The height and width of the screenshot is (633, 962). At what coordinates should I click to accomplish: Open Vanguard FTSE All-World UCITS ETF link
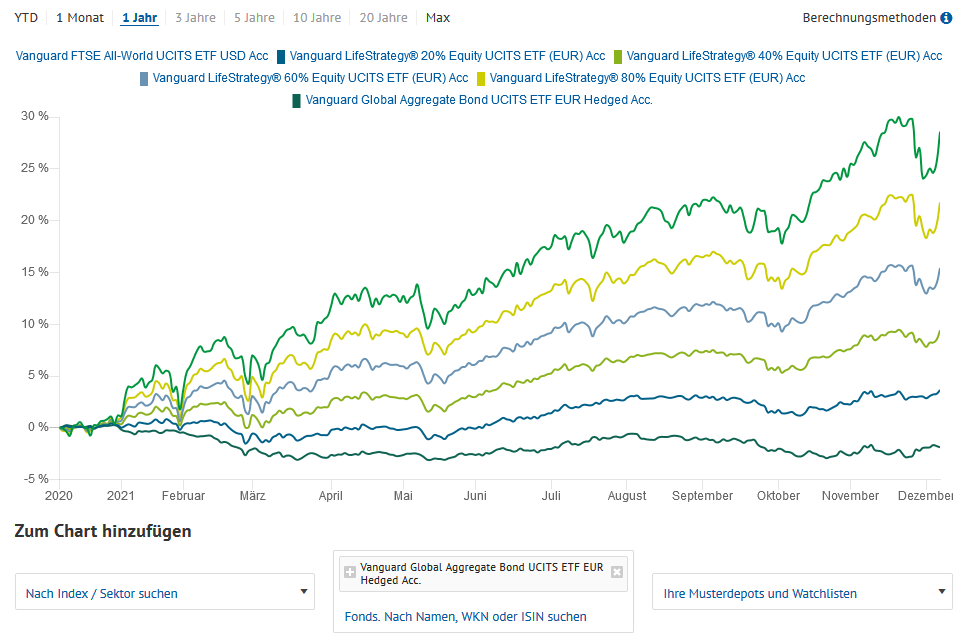[x=142, y=56]
